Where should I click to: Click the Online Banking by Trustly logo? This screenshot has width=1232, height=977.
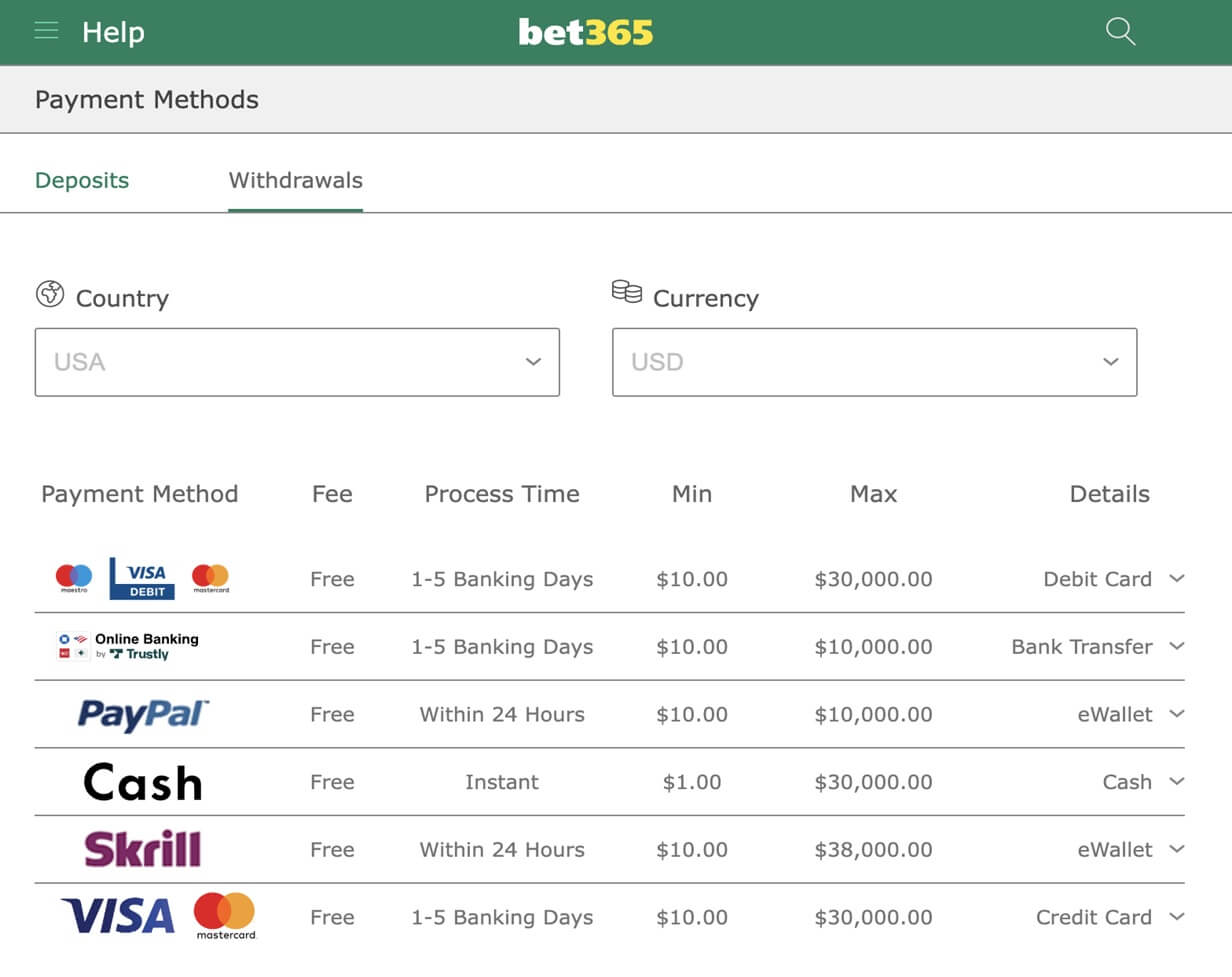click(128, 647)
